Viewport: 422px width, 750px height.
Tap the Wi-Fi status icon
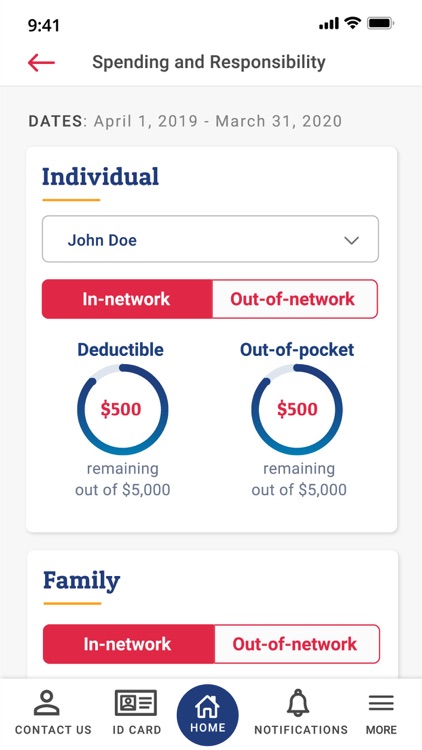353,23
